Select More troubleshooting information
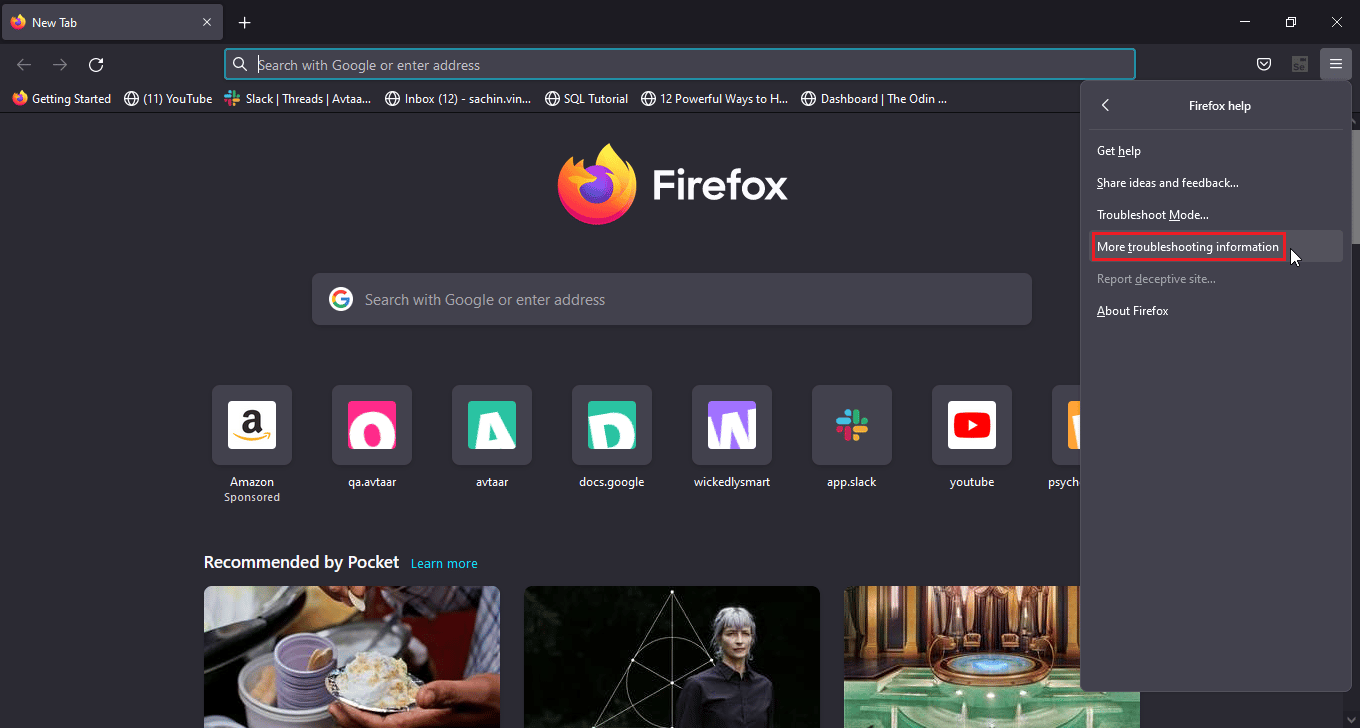The width and height of the screenshot is (1360, 728). (x=1188, y=247)
